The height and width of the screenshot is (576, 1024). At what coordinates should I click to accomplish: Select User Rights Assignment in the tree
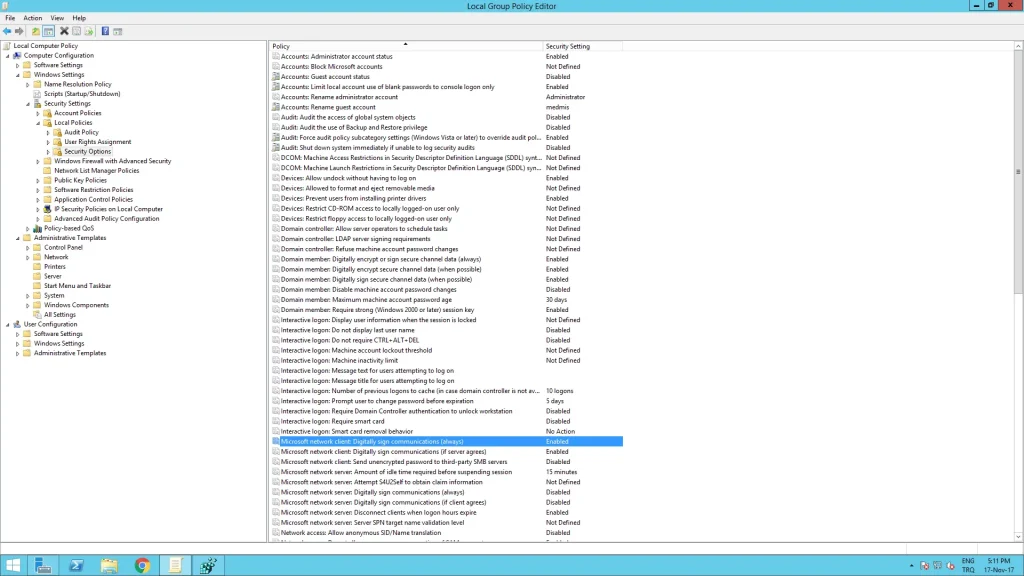(x=97, y=142)
